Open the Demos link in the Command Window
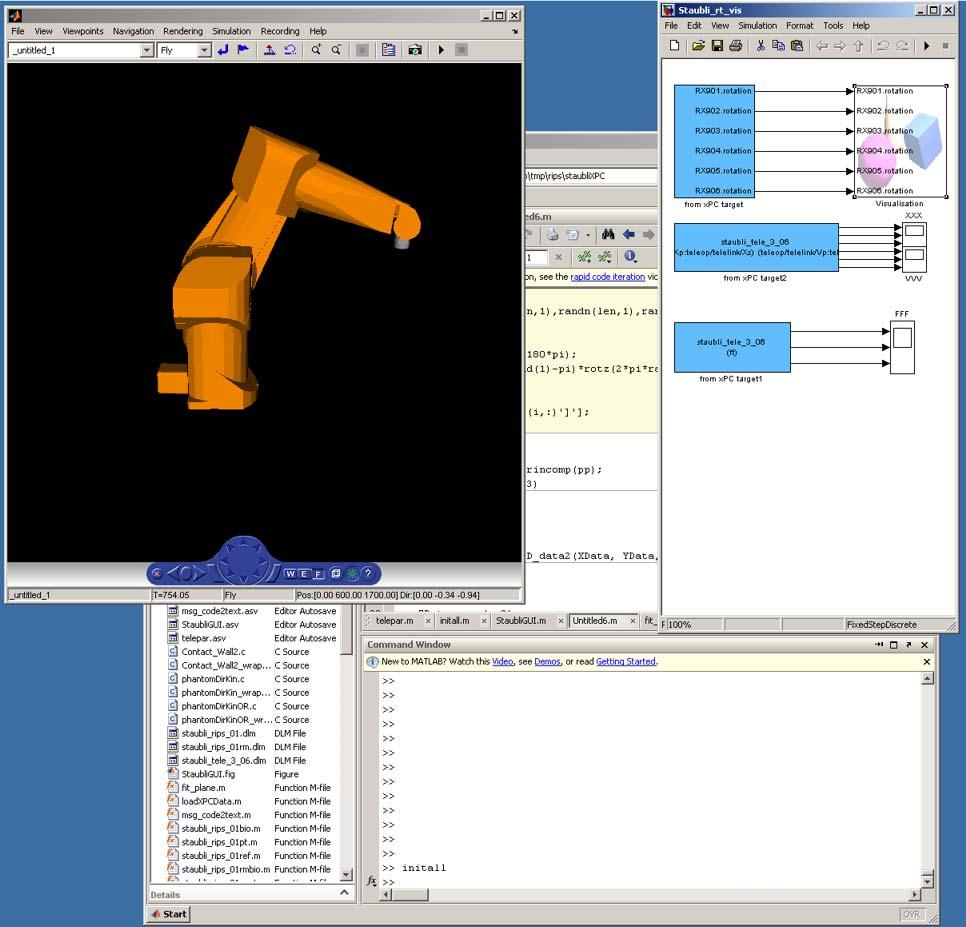 [547, 662]
